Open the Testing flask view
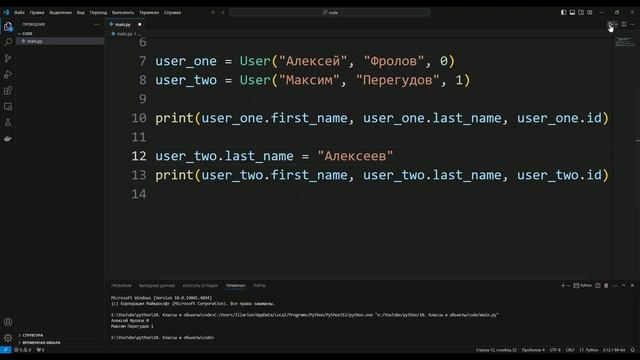640x360 pixels. pyautogui.click(x=8, y=122)
